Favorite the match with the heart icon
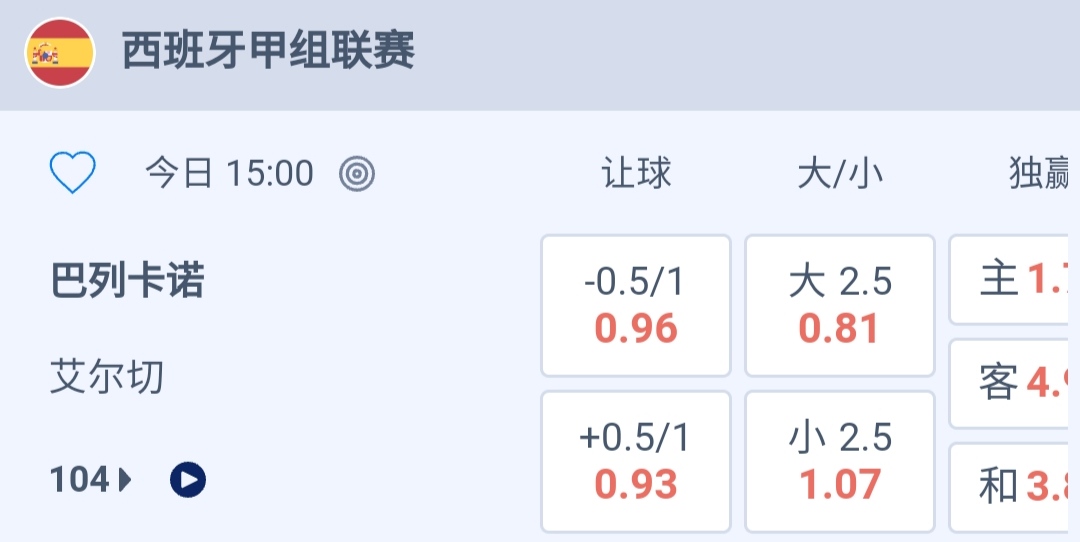The height and width of the screenshot is (542, 1080). (73, 173)
